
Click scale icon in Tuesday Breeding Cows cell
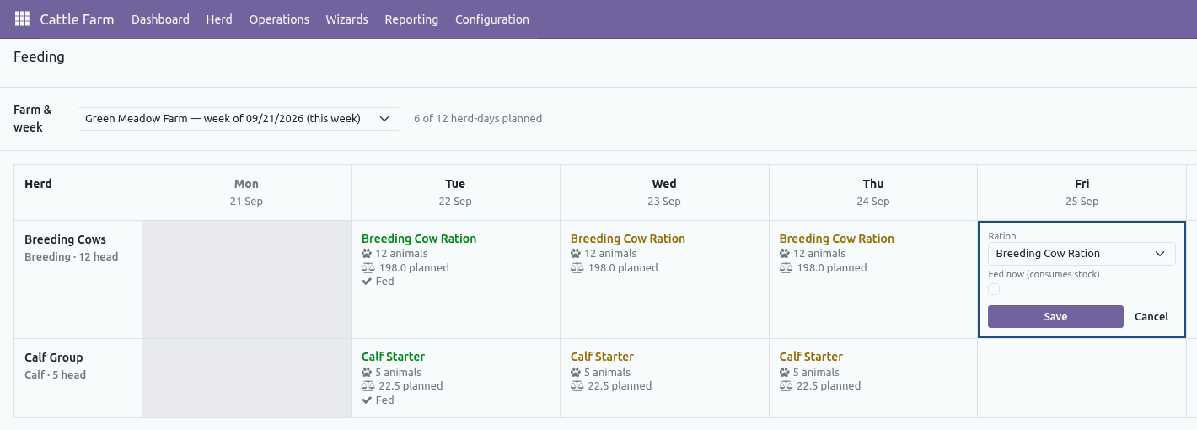coord(367,267)
